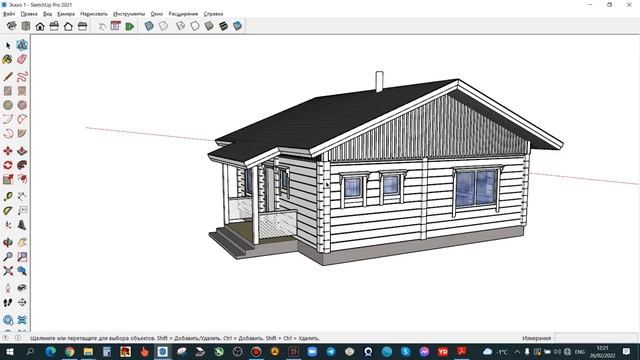Switch to Right view
This screenshot has height=360, width=640.
[x=54, y=26]
